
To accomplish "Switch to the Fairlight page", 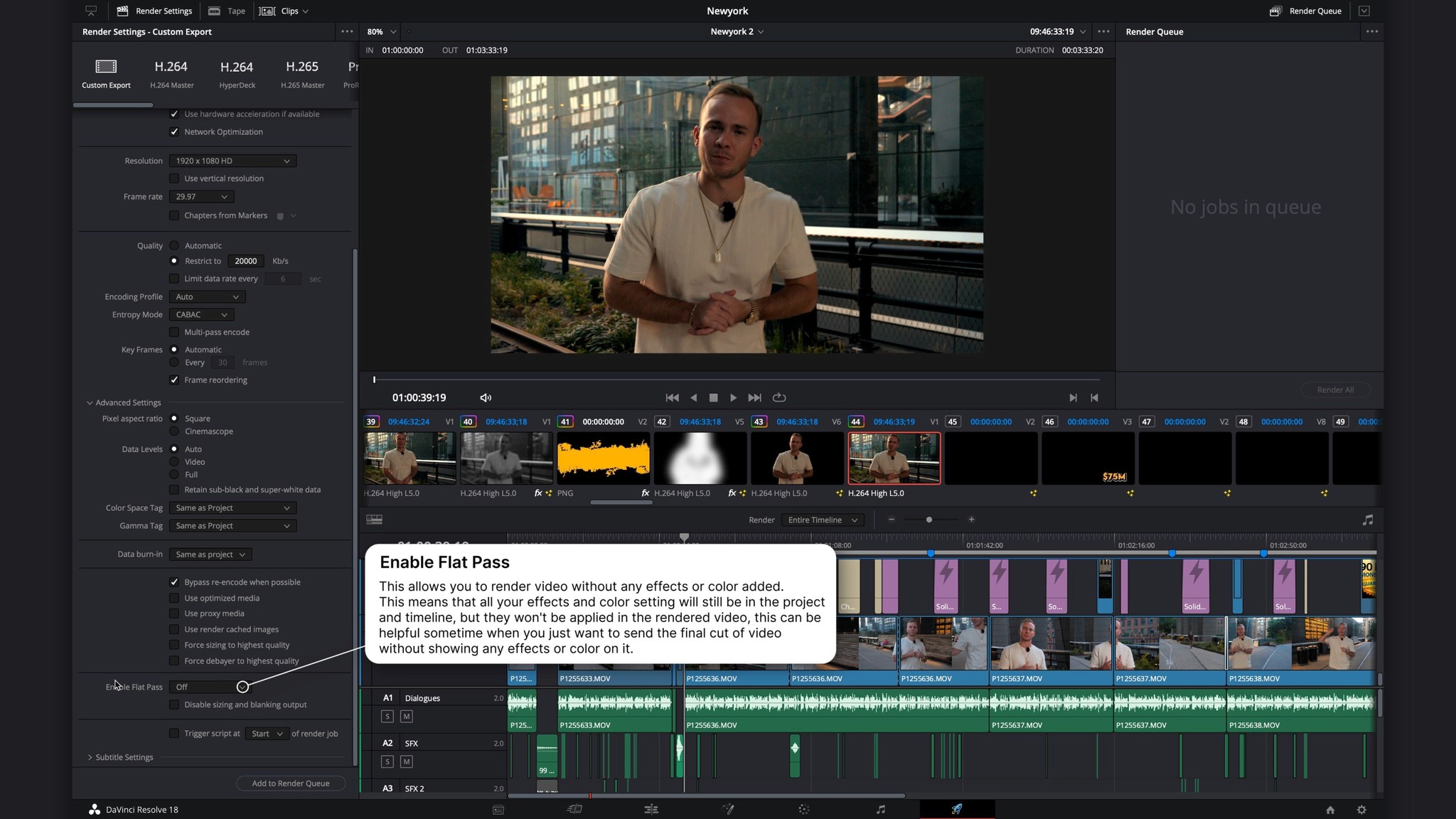I will [x=879, y=809].
